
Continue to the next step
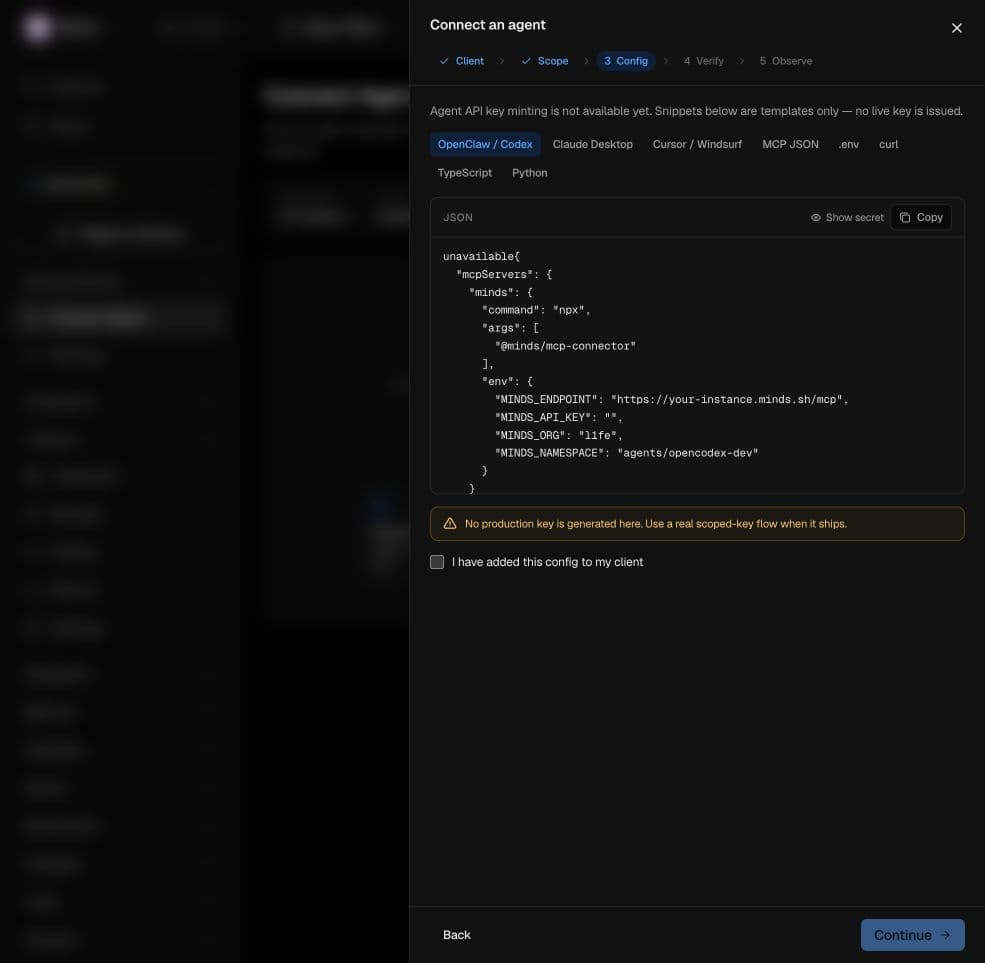pos(912,935)
